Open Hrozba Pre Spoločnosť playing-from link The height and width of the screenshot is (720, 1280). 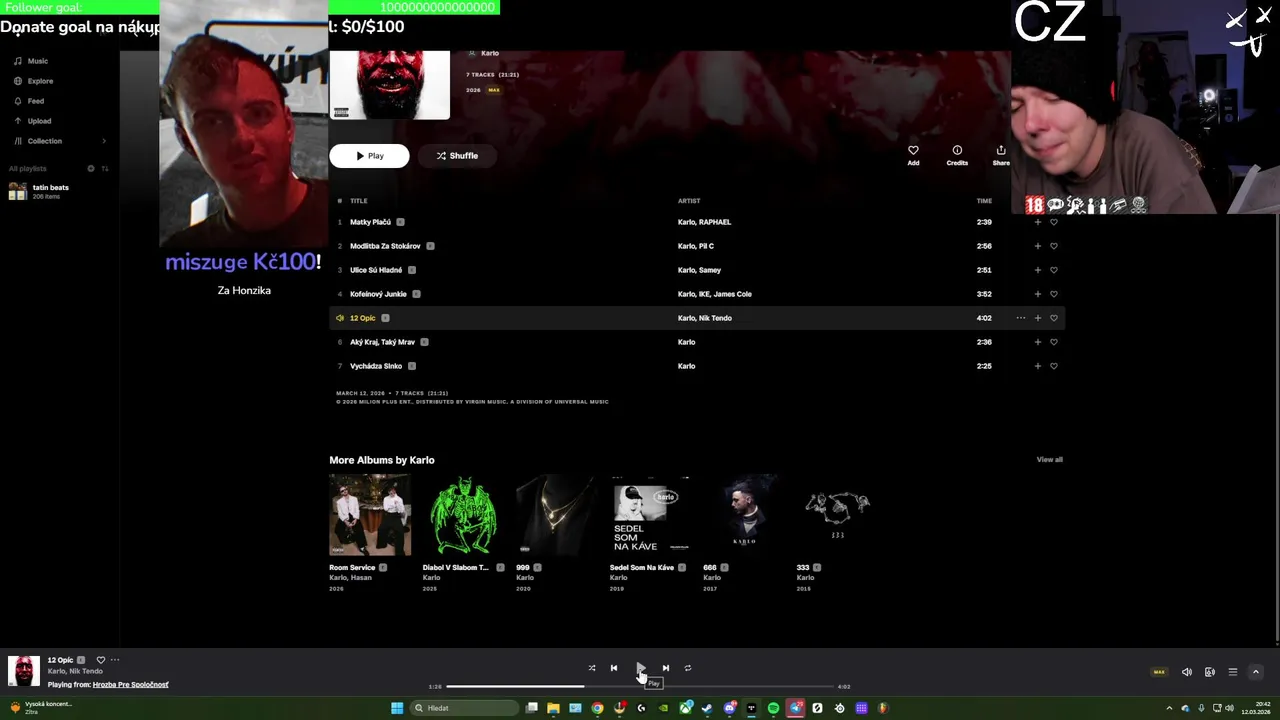[130, 685]
